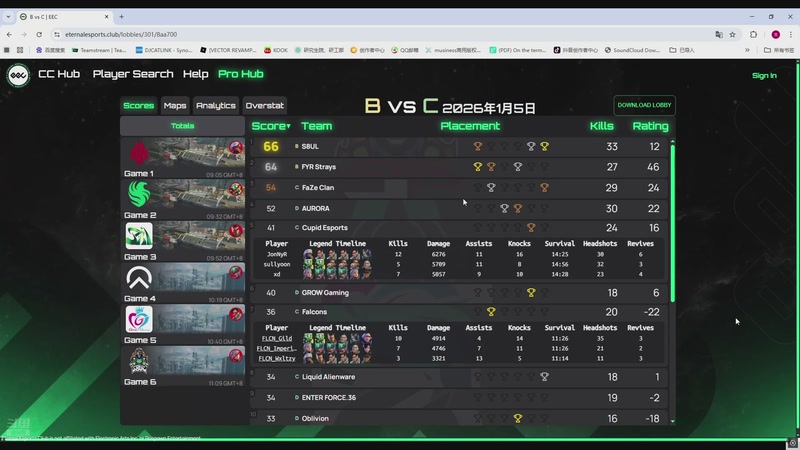Reload the page with the refresh icon

tap(39, 34)
